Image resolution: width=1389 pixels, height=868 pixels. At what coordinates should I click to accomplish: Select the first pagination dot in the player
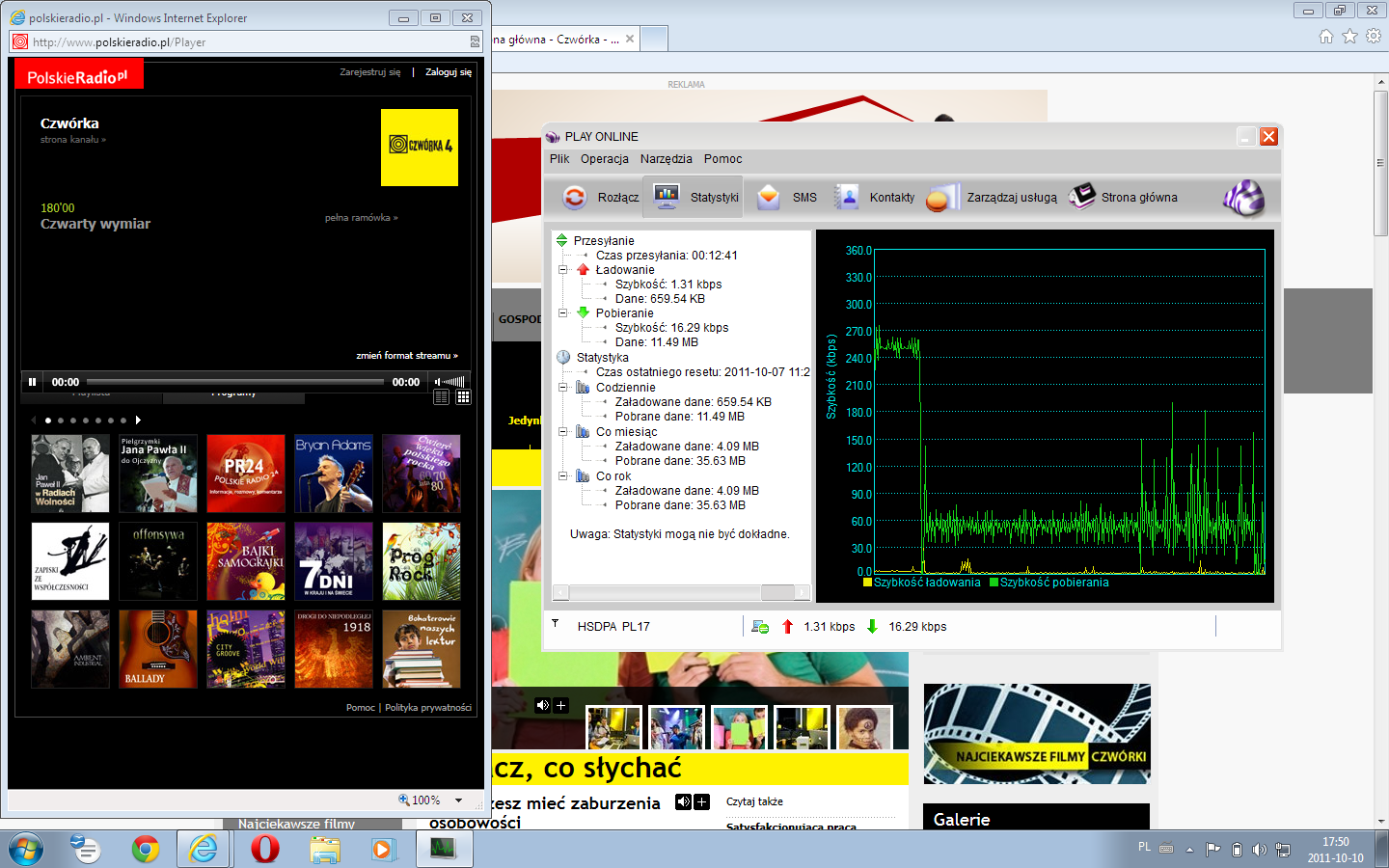click(x=48, y=420)
